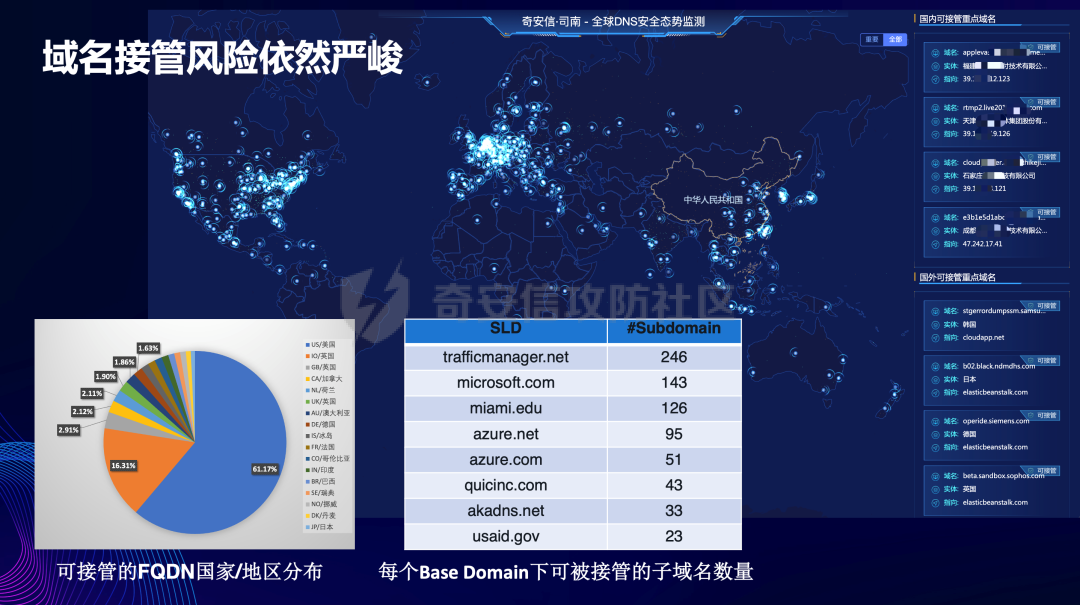Click the IO/英国 legend color swatch
Viewport: 1080px width, 605px height.
307,356
